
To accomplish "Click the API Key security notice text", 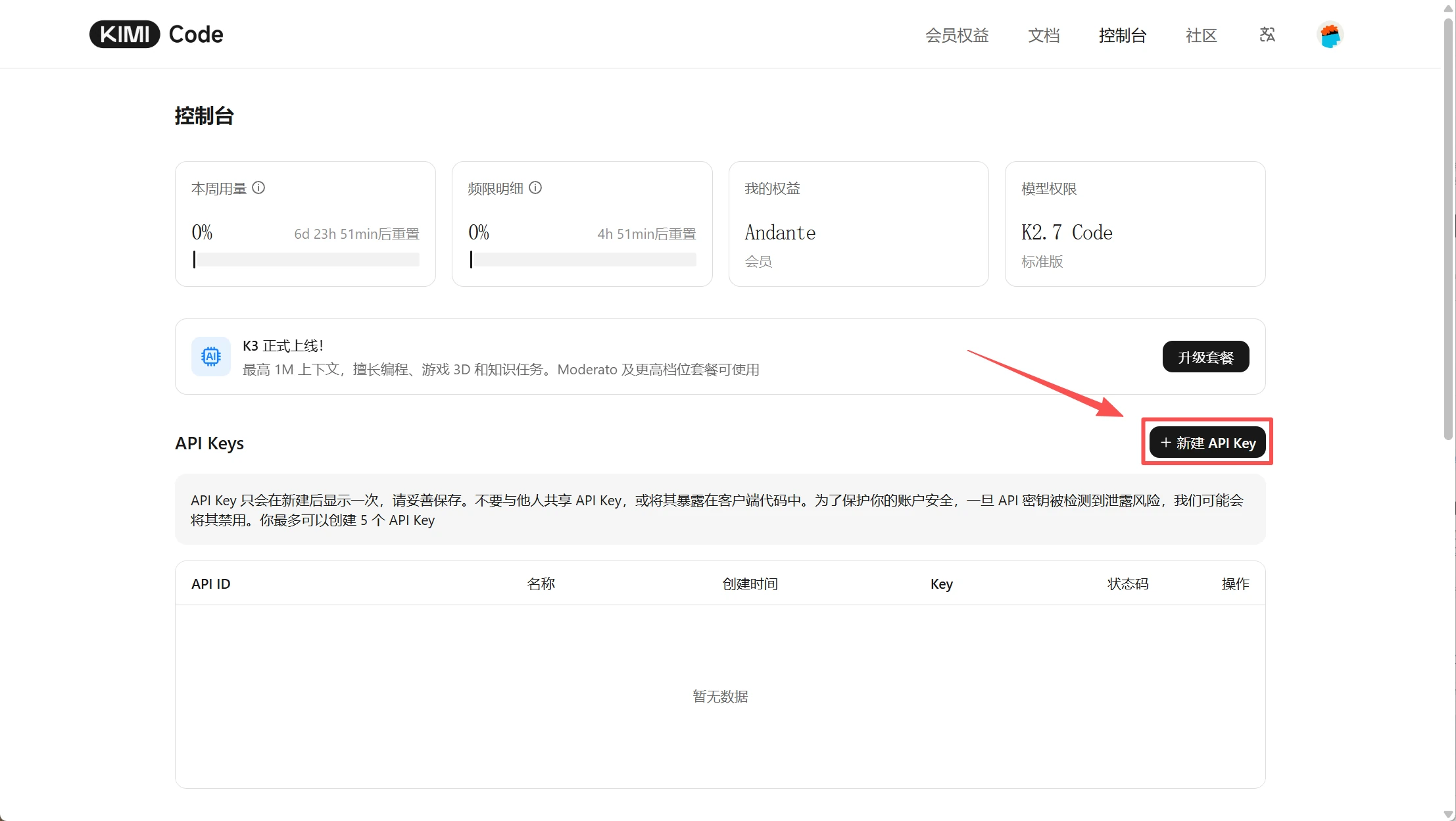I will (717, 510).
